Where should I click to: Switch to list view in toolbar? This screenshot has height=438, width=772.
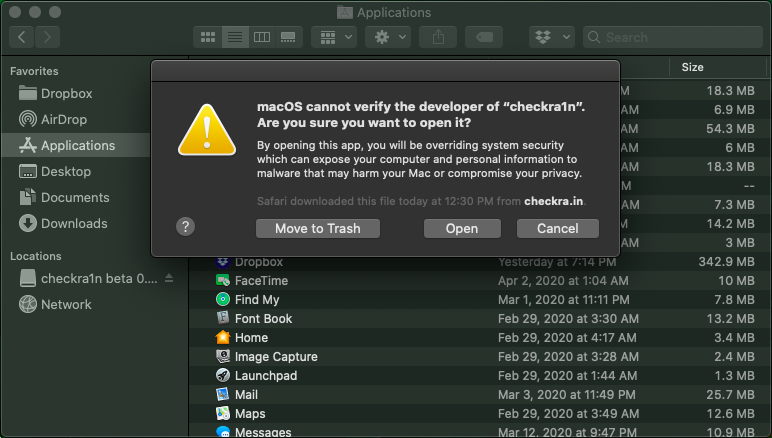235,37
